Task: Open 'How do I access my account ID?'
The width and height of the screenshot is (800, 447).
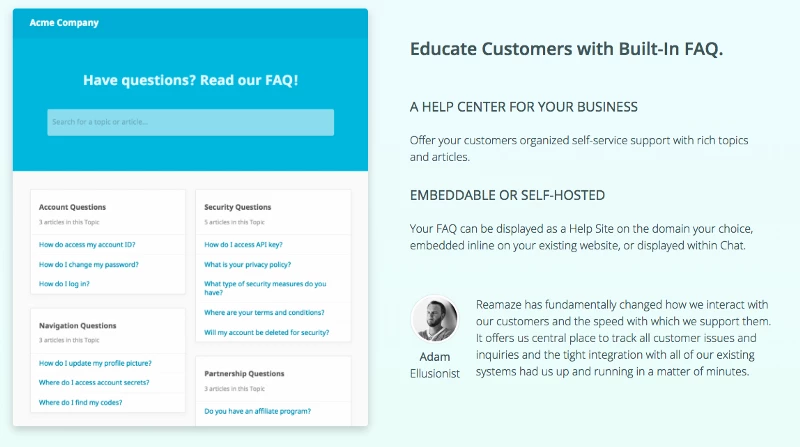Action: (87, 245)
